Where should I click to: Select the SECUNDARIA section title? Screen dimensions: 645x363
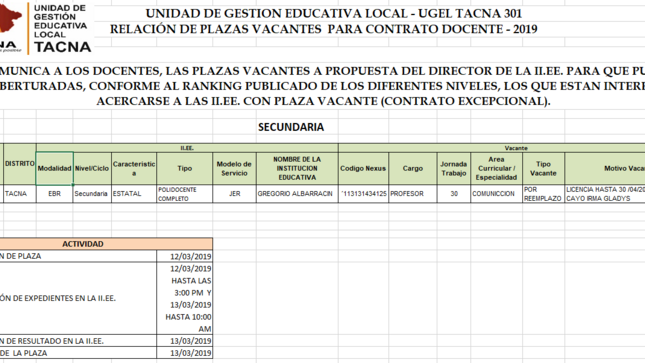(x=291, y=127)
